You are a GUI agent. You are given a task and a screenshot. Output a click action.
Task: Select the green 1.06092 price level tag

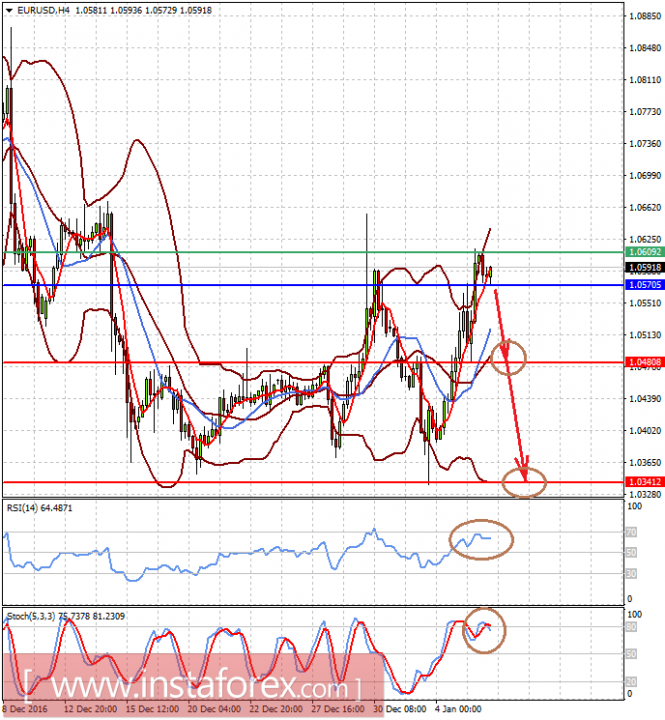(641, 252)
